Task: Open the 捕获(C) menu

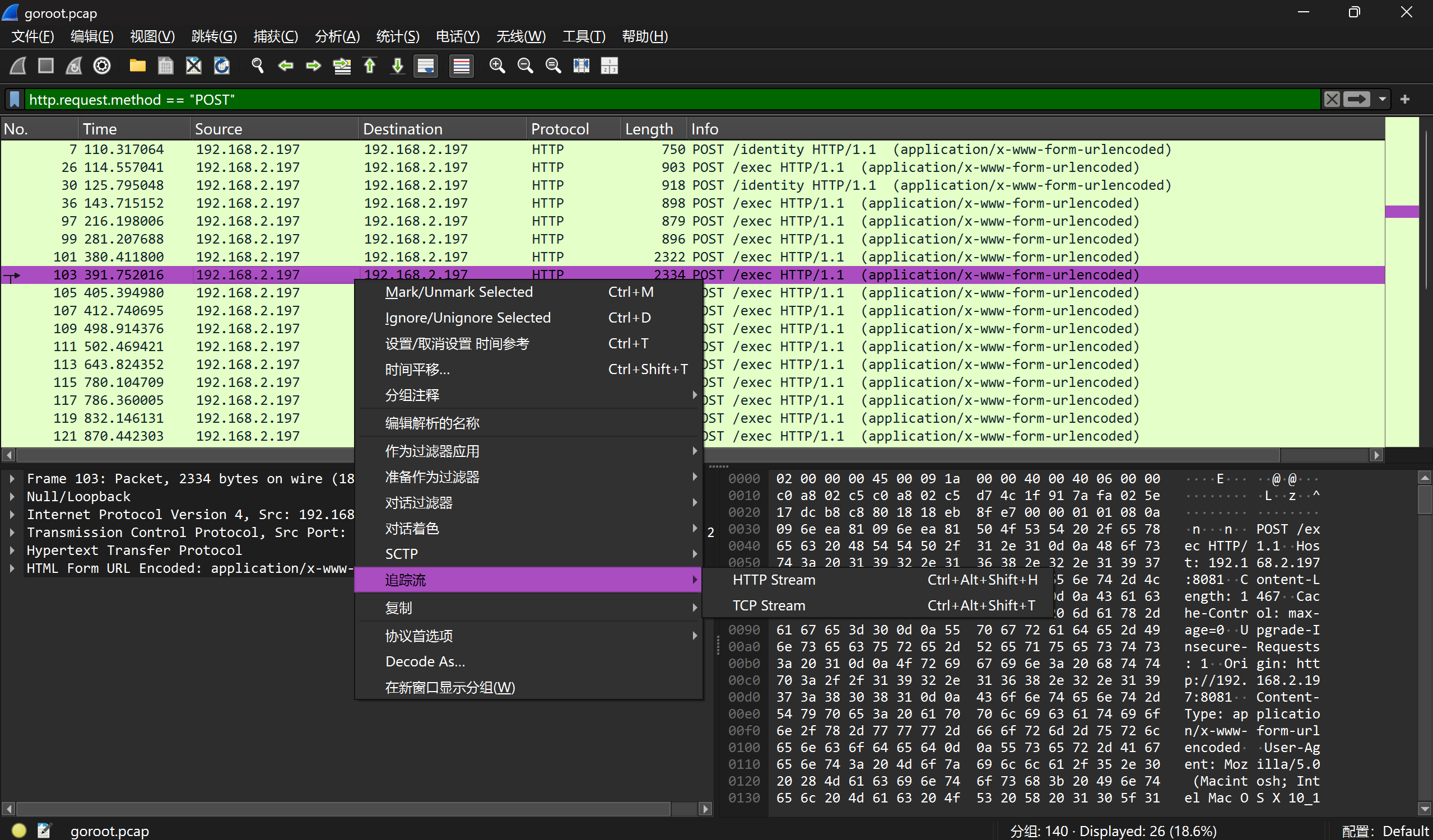Action: (276, 36)
